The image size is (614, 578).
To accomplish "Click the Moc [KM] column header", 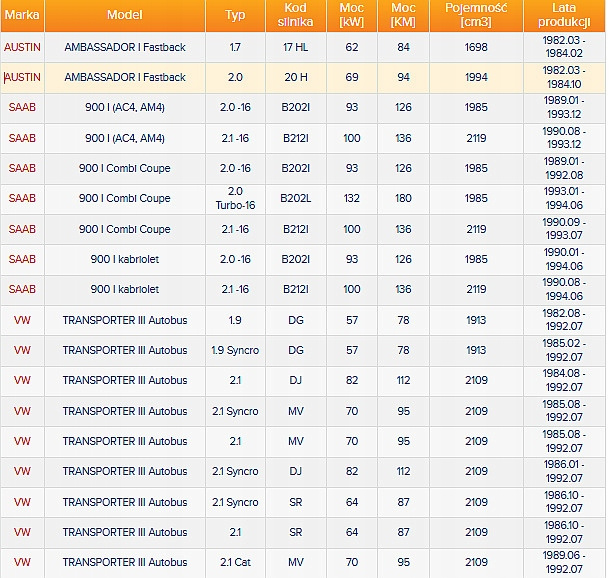I will [x=403, y=15].
